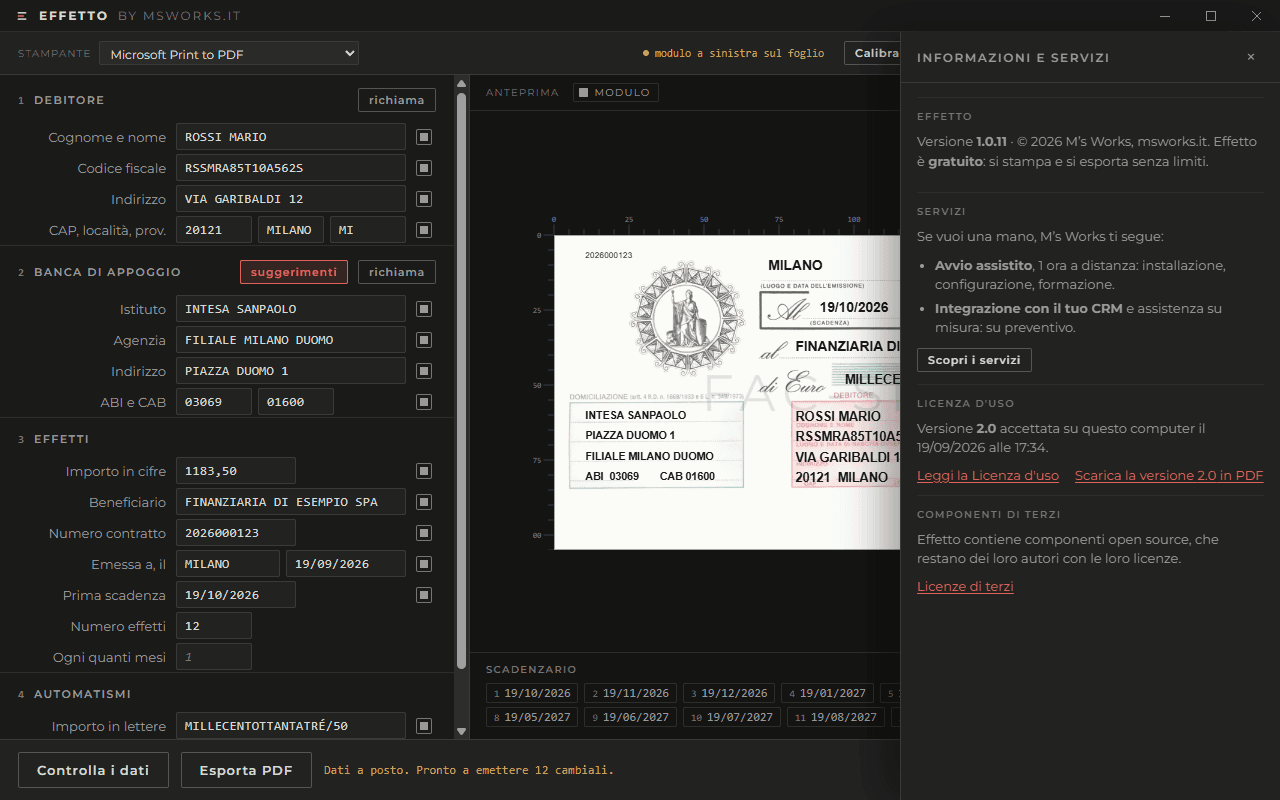Select Scadenzario entry 1 dated 19/10/2026
This screenshot has height=800, width=1280.
pos(532,693)
